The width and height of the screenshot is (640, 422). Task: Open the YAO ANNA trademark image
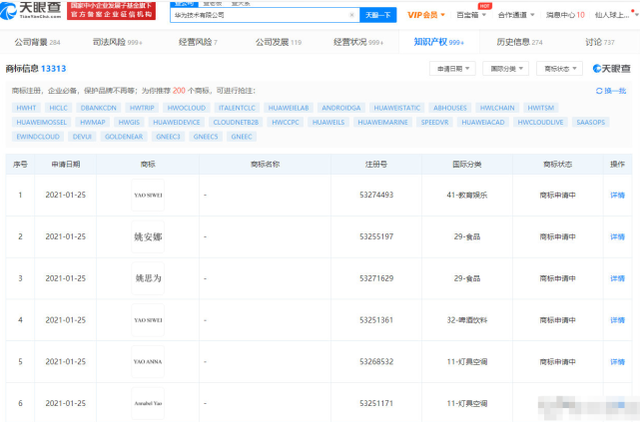[x=148, y=362]
